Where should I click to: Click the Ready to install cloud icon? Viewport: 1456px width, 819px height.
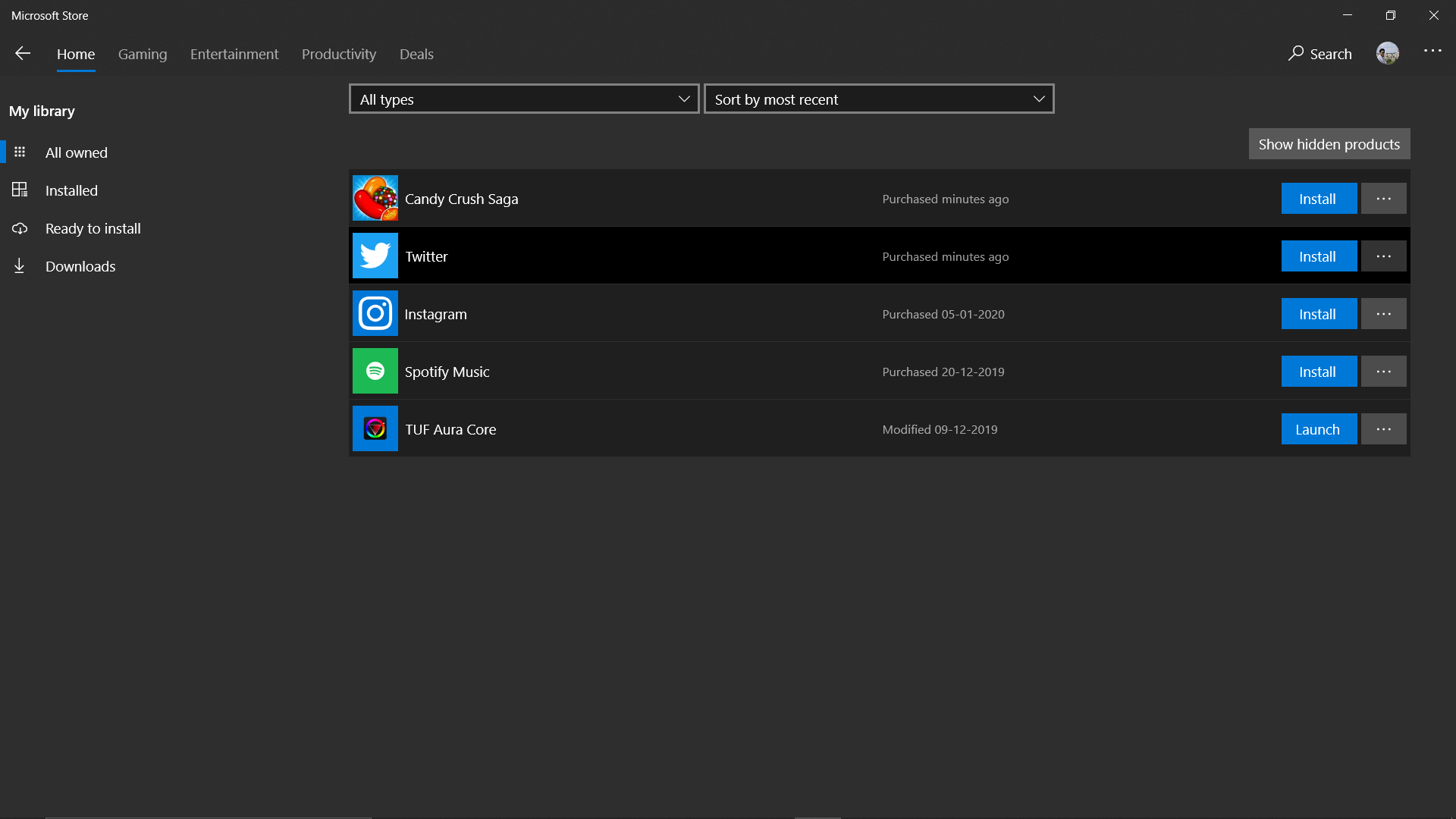[20, 228]
